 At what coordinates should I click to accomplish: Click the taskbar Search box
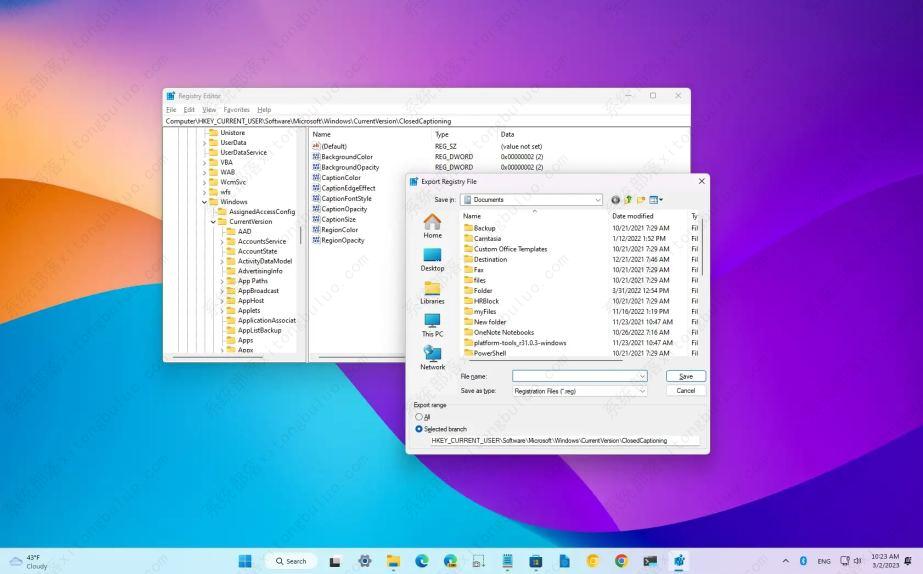(x=291, y=561)
